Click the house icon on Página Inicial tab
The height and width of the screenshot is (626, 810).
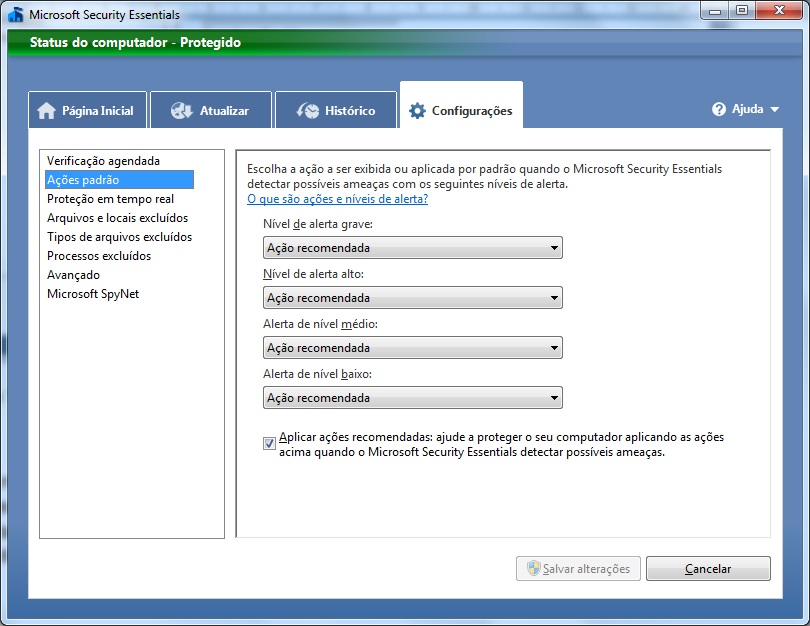[46, 111]
